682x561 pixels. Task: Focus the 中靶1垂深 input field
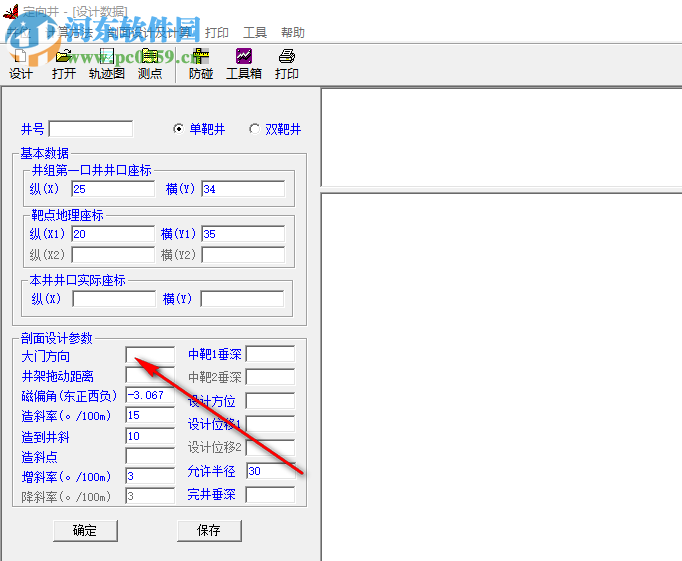point(270,354)
